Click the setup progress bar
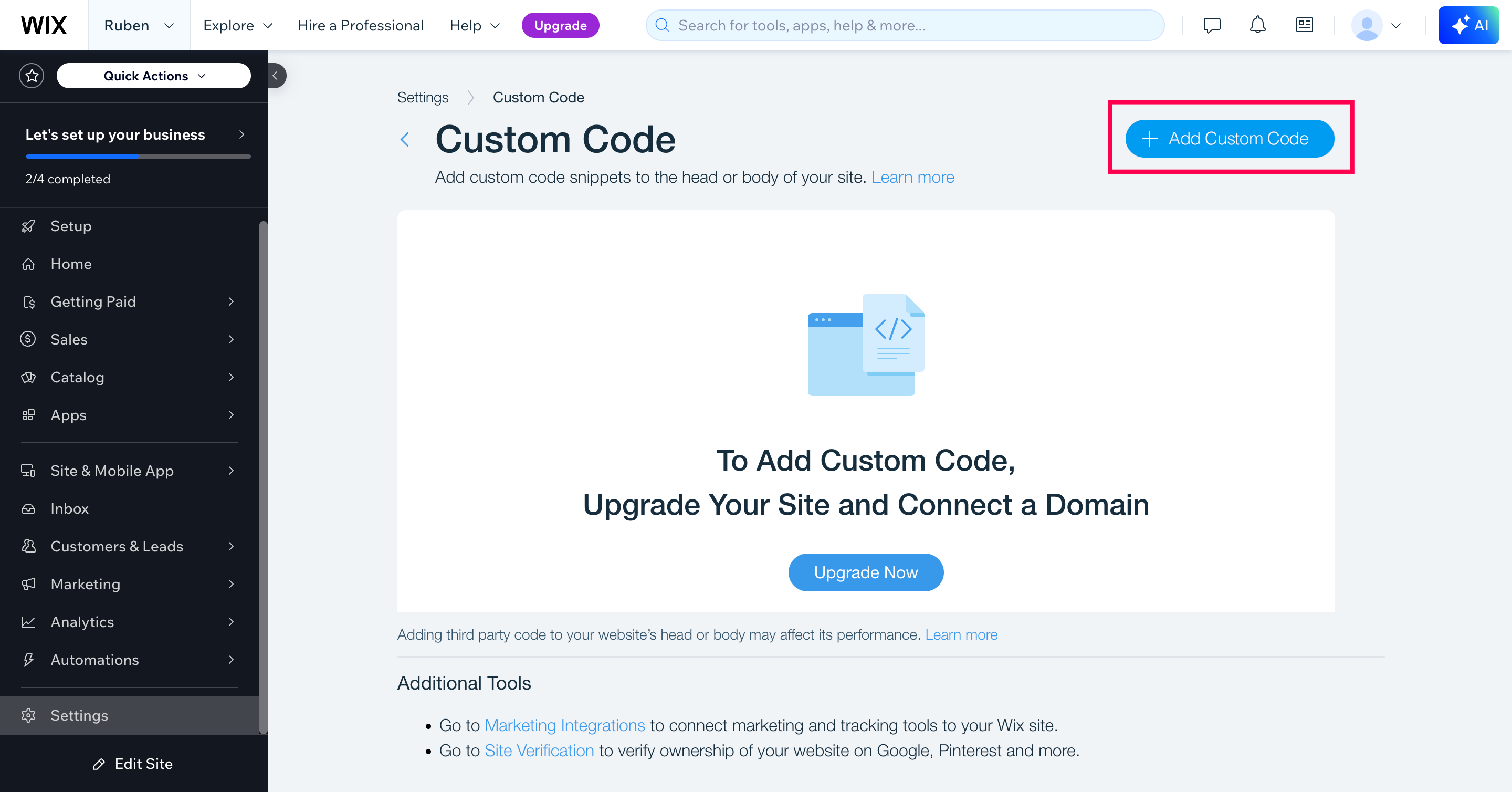Viewport: 1512px width, 792px height. pos(138,157)
